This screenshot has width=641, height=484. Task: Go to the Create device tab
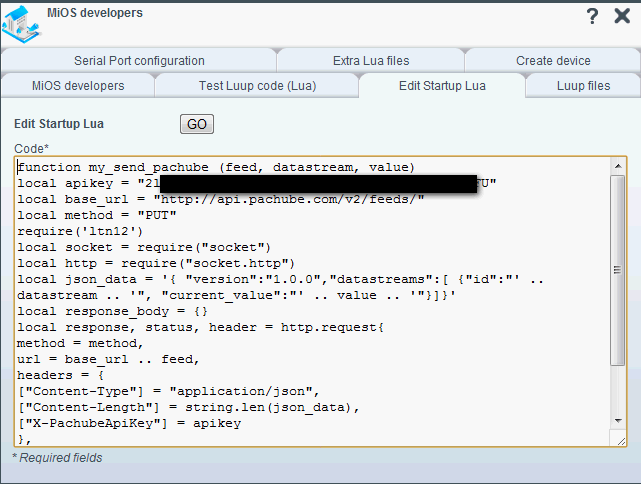[x=553, y=60]
